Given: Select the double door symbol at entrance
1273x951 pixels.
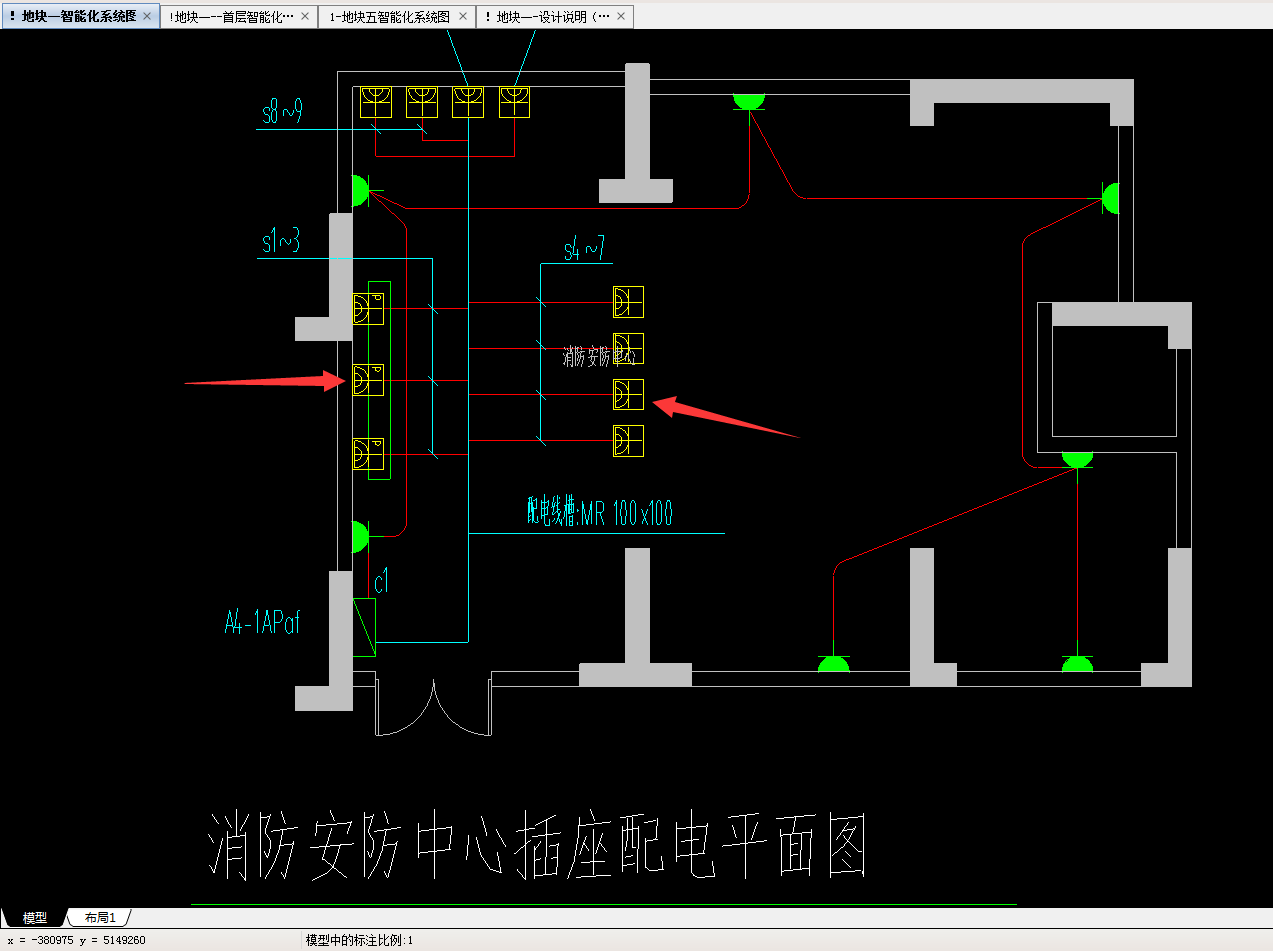Looking at the screenshot, I should [433, 706].
